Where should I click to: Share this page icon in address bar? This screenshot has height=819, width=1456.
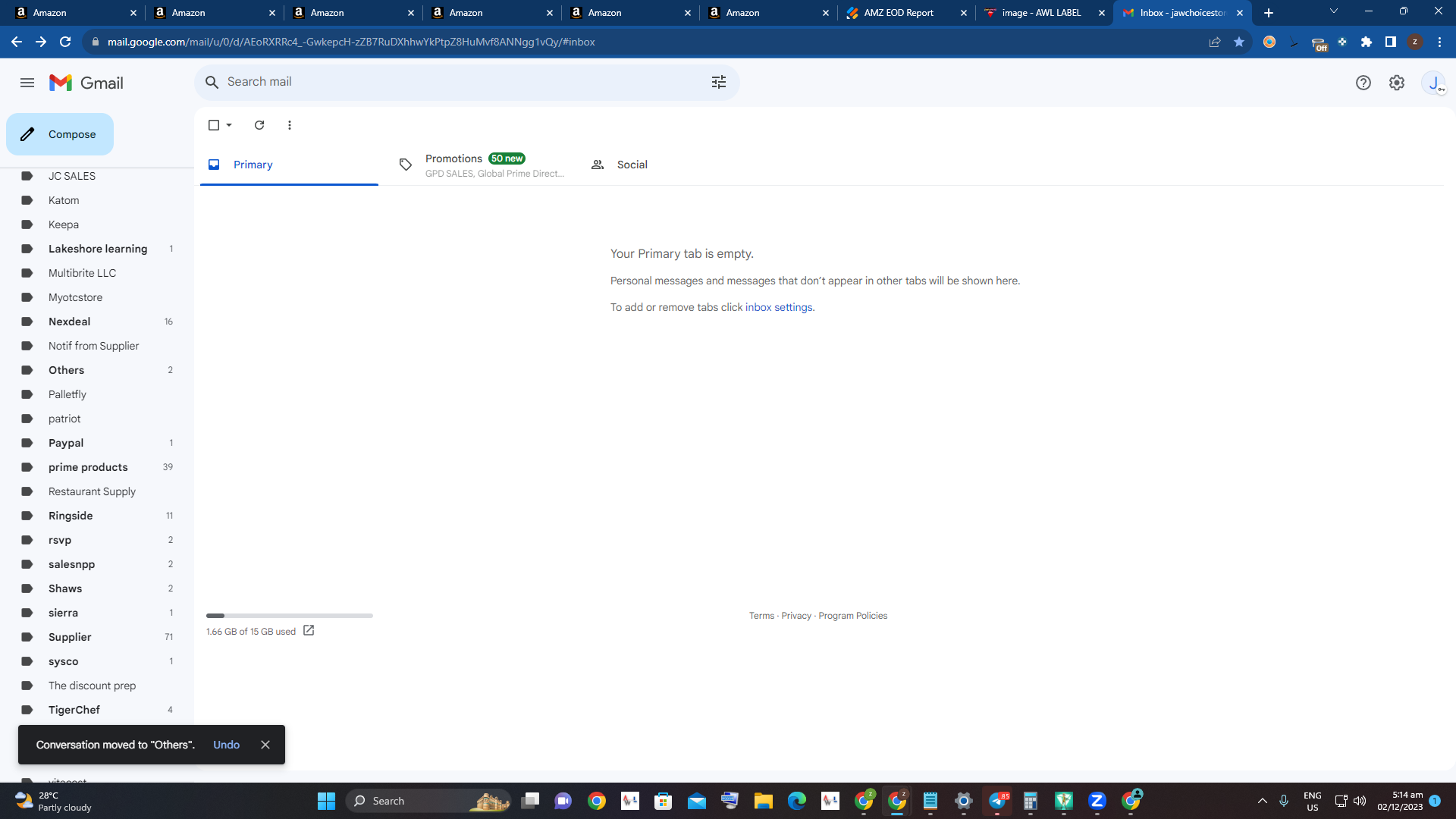(1215, 42)
